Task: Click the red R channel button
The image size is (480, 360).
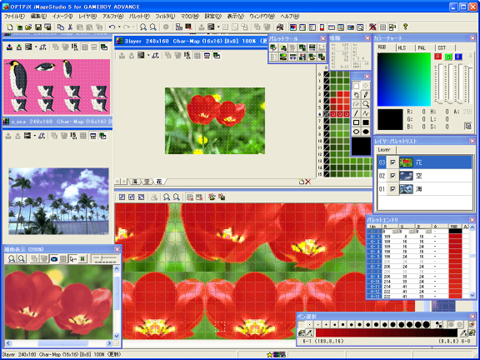Action: point(438,56)
